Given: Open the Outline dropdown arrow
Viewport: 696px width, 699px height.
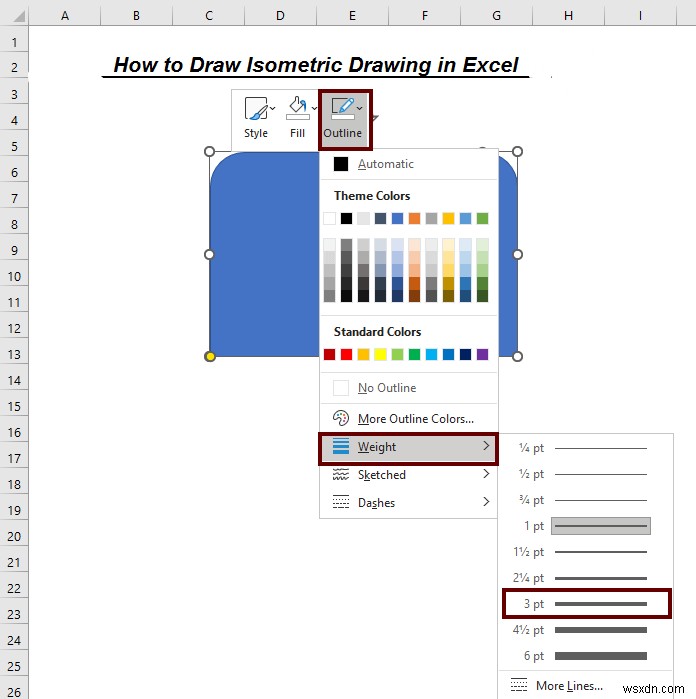Looking at the screenshot, I should tap(359, 108).
